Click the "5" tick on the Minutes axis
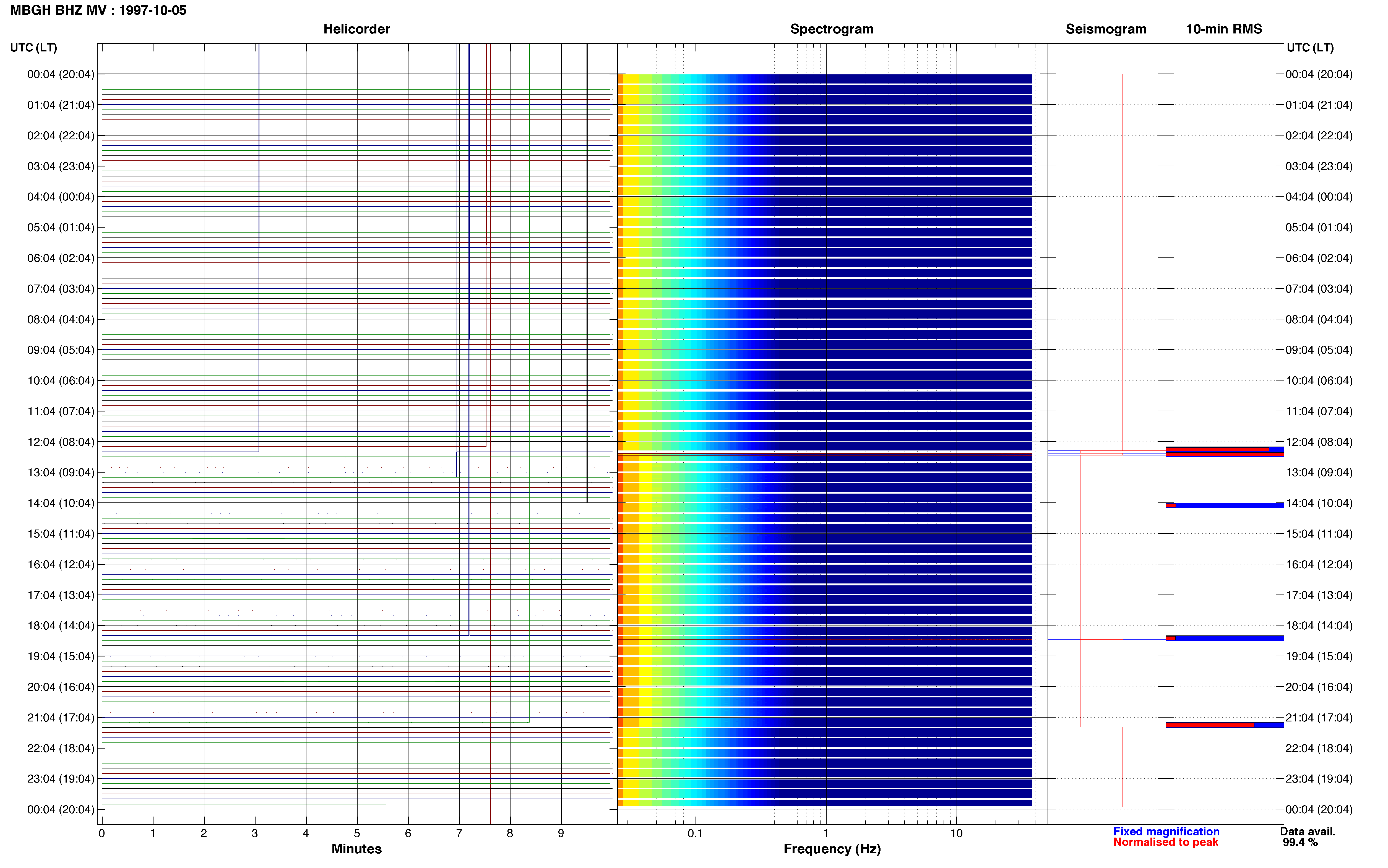This screenshot has width=1388, height=868. (x=357, y=833)
